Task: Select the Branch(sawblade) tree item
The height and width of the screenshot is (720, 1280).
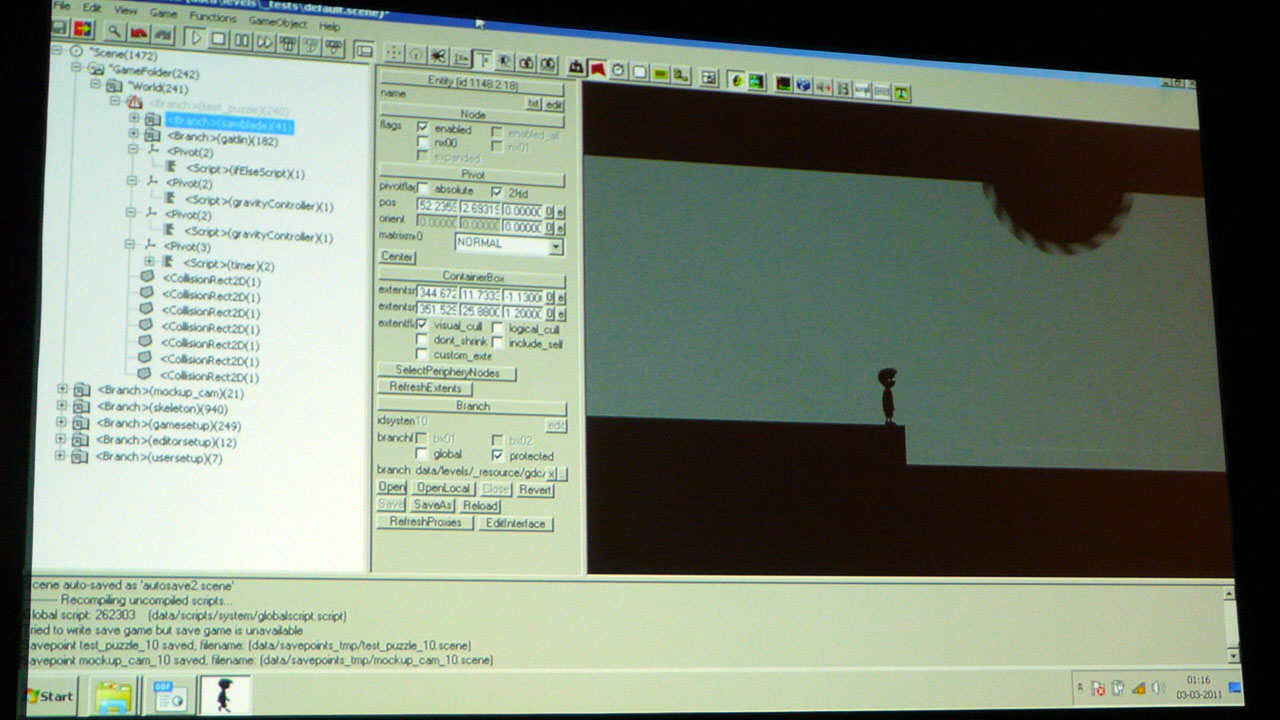Action: pos(229,124)
